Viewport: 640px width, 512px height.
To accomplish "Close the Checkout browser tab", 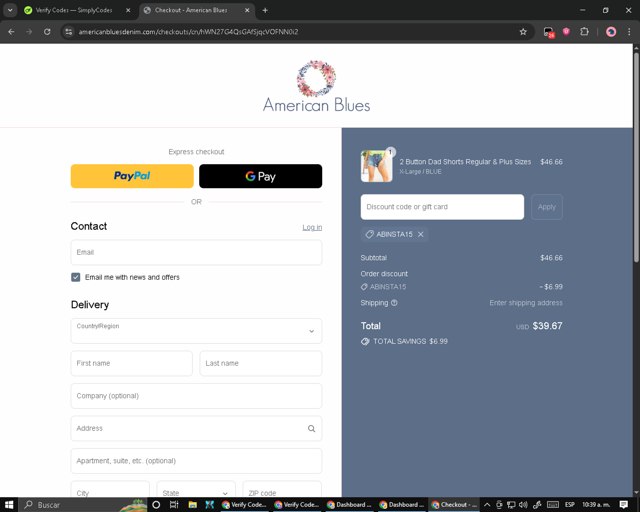I will pyautogui.click(x=247, y=10).
